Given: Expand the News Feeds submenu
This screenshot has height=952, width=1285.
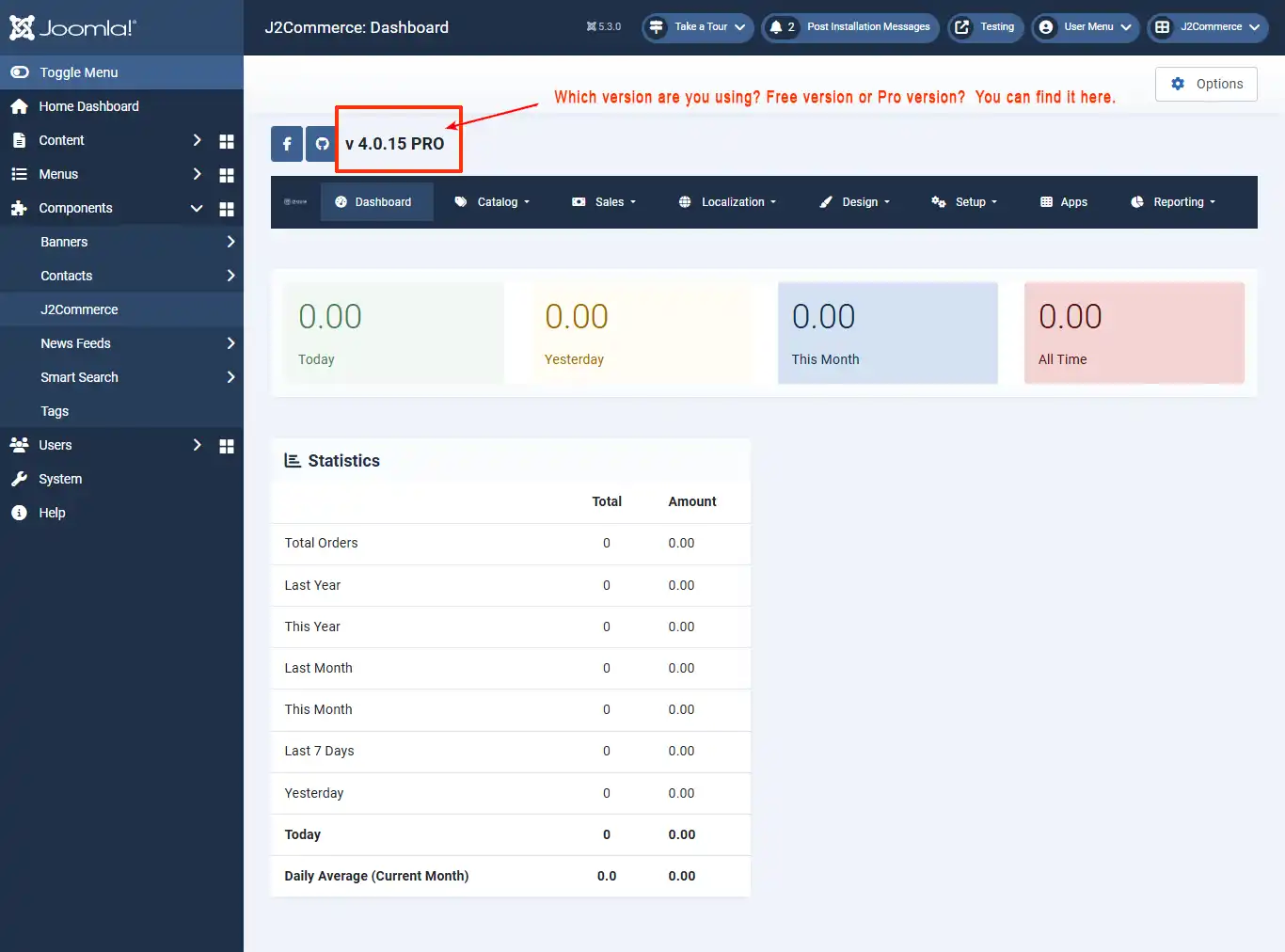Looking at the screenshot, I should (230, 343).
